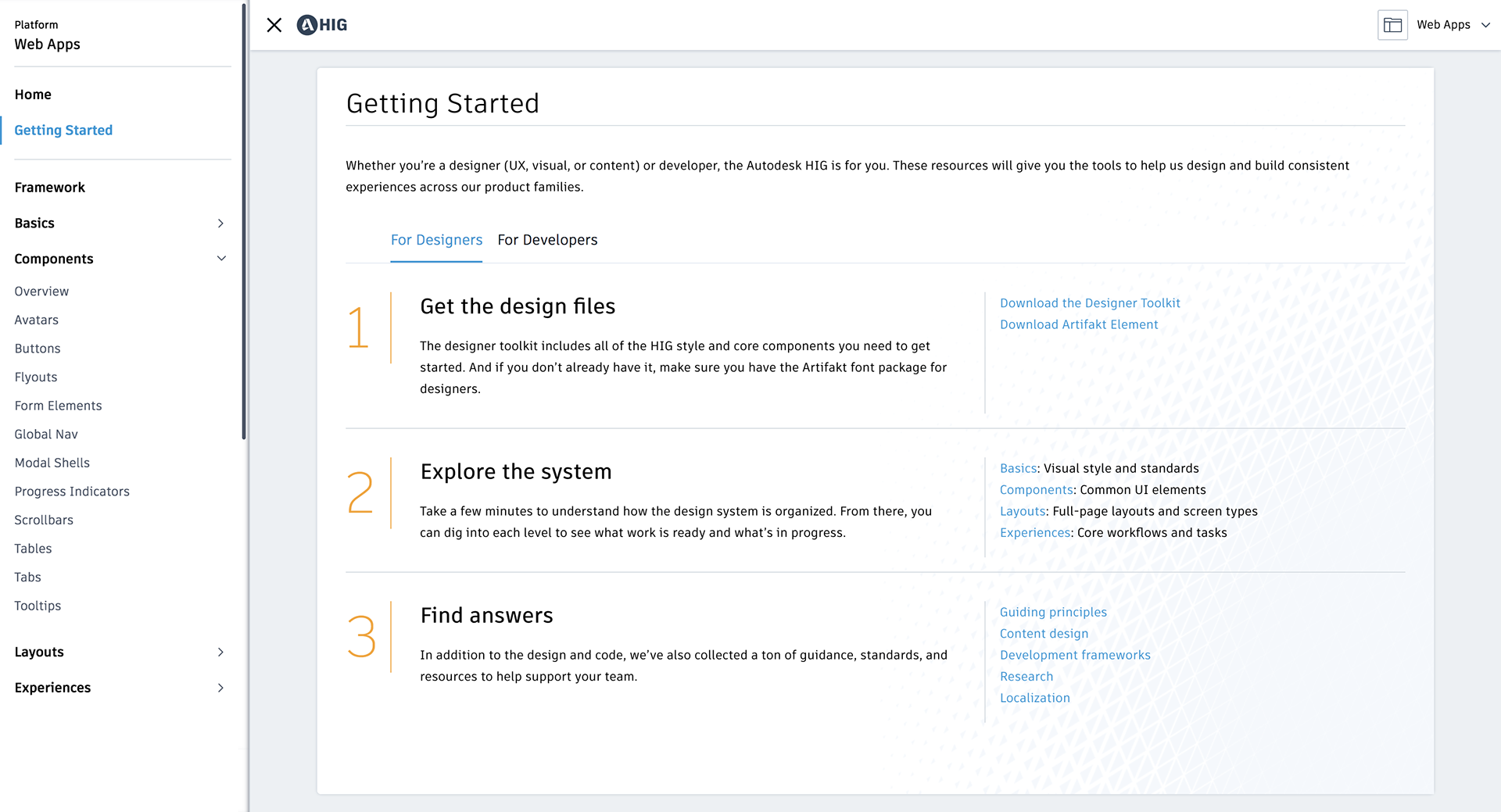Image resolution: width=1501 pixels, height=812 pixels.
Task: Click Download Artifakt Element link
Action: 1079,324
